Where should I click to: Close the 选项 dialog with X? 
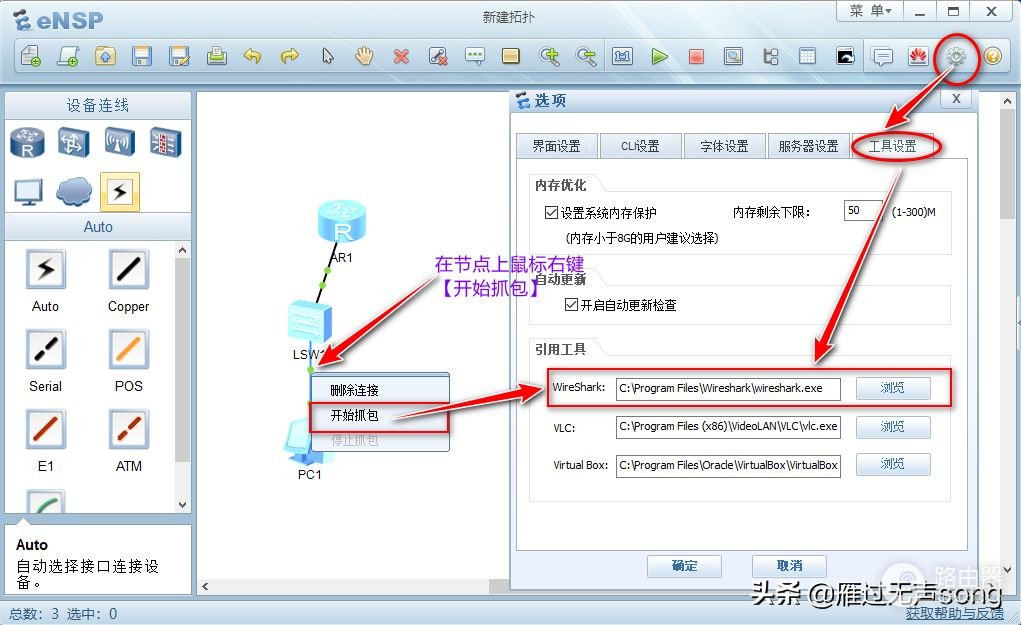click(x=957, y=99)
